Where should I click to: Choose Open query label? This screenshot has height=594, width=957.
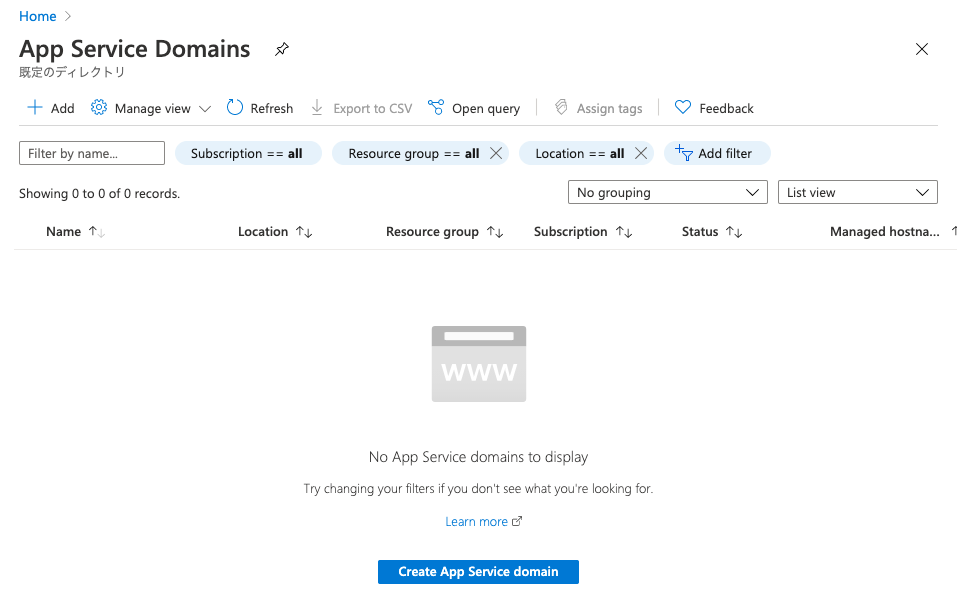coord(486,108)
